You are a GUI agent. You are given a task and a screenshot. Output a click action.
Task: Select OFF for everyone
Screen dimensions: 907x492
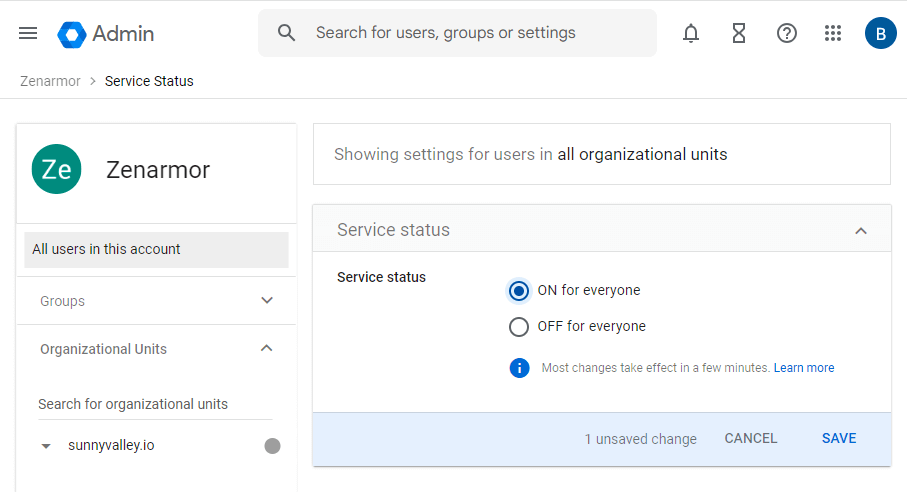(519, 327)
